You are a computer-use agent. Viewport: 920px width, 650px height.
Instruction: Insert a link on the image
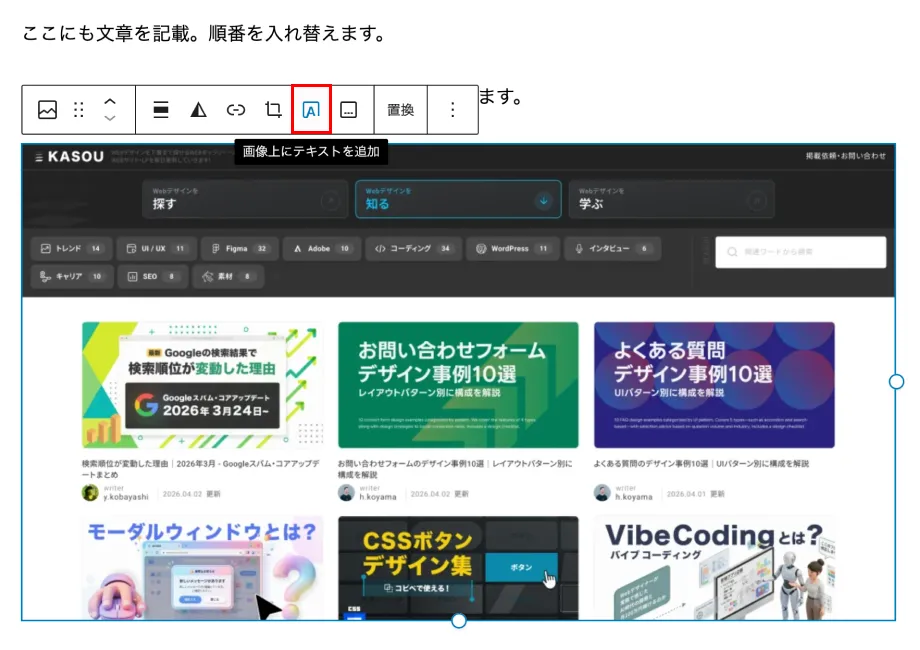(236, 110)
